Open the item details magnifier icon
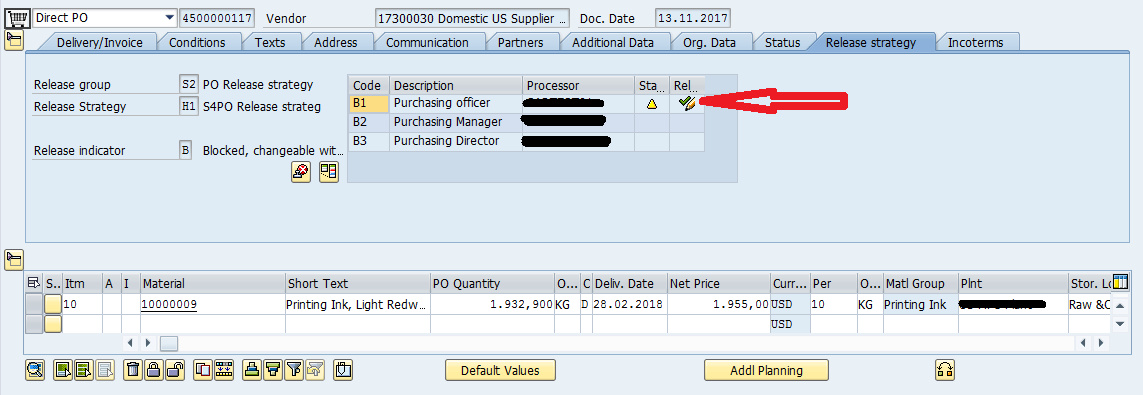 pyautogui.click(x=34, y=370)
